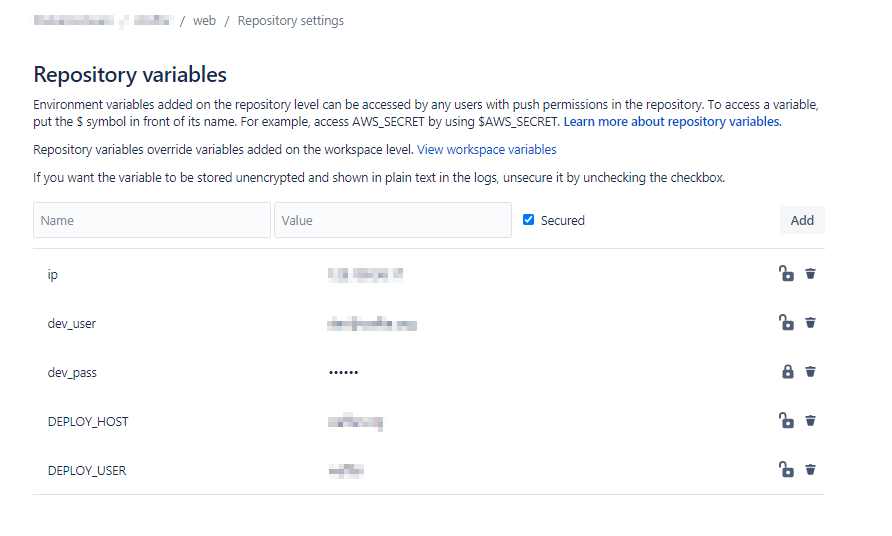
Task: Uncheck the Secured checkbox
Action: click(x=529, y=220)
